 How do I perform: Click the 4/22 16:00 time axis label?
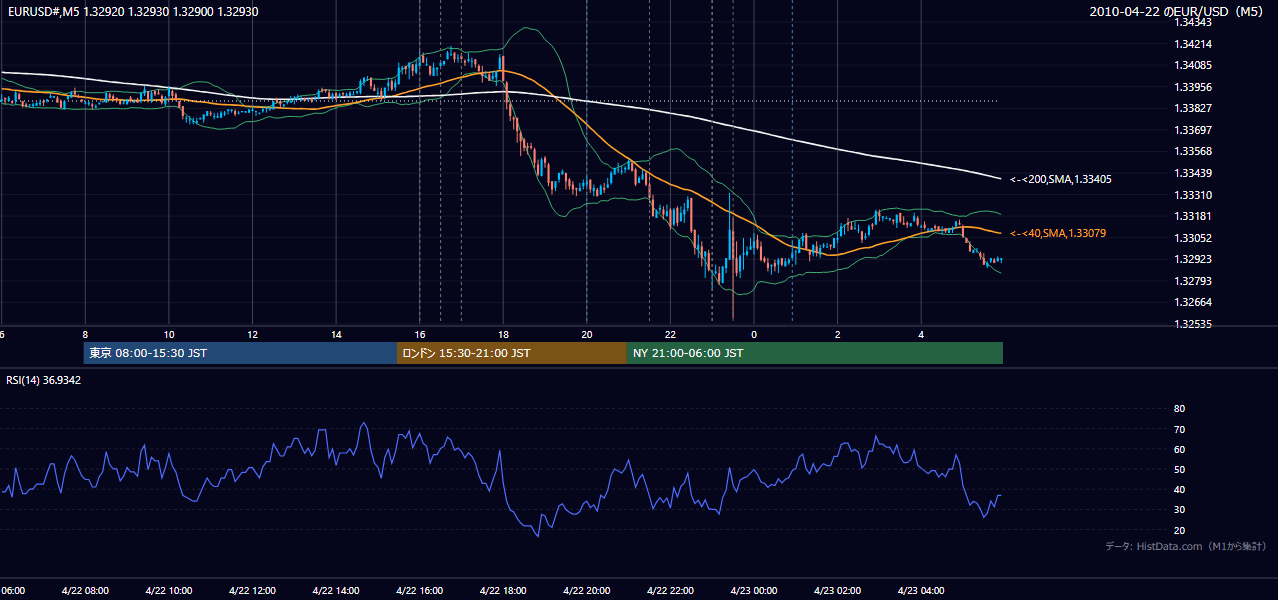point(419,590)
